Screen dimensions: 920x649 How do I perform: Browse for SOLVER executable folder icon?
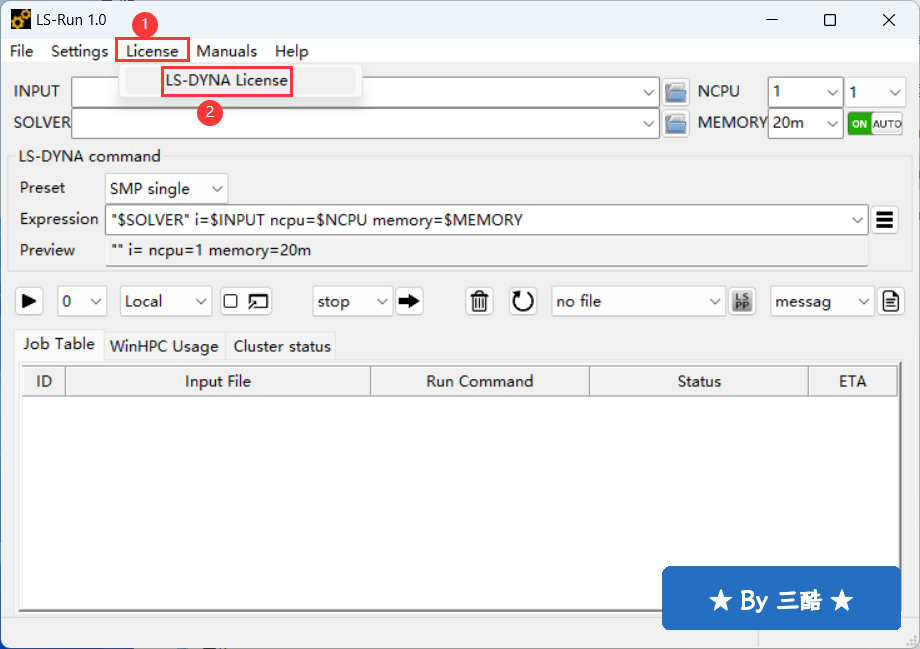click(675, 123)
